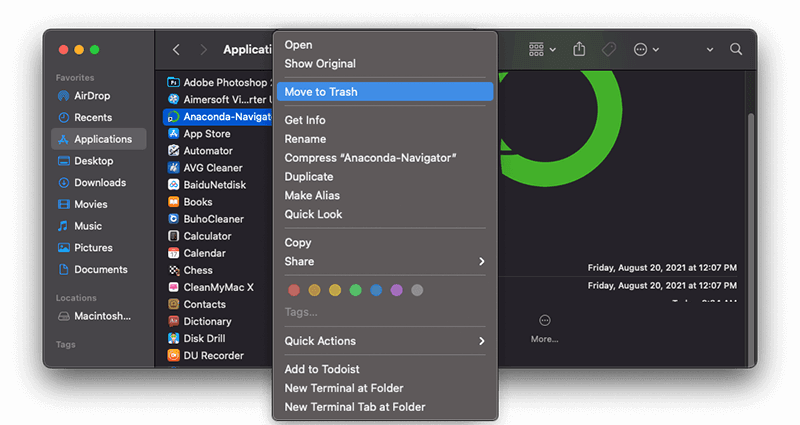Click the Recents clock icon

click(x=63, y=117)
